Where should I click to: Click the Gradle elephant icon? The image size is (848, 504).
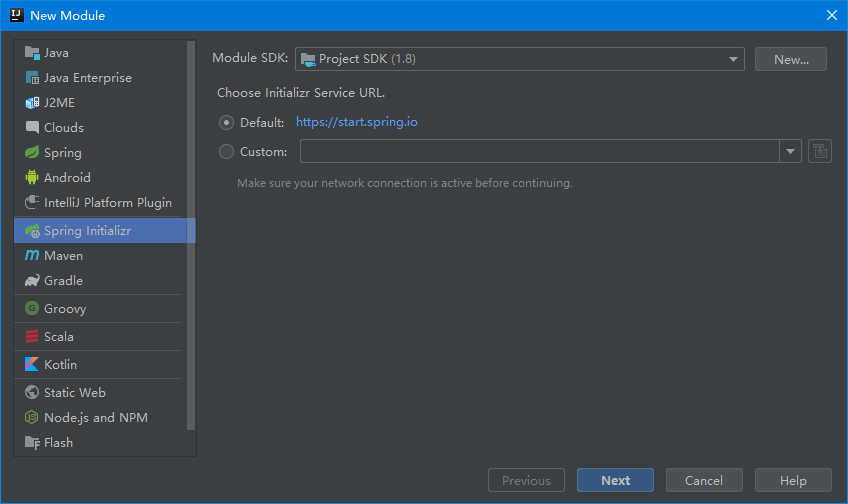[32, 281]
